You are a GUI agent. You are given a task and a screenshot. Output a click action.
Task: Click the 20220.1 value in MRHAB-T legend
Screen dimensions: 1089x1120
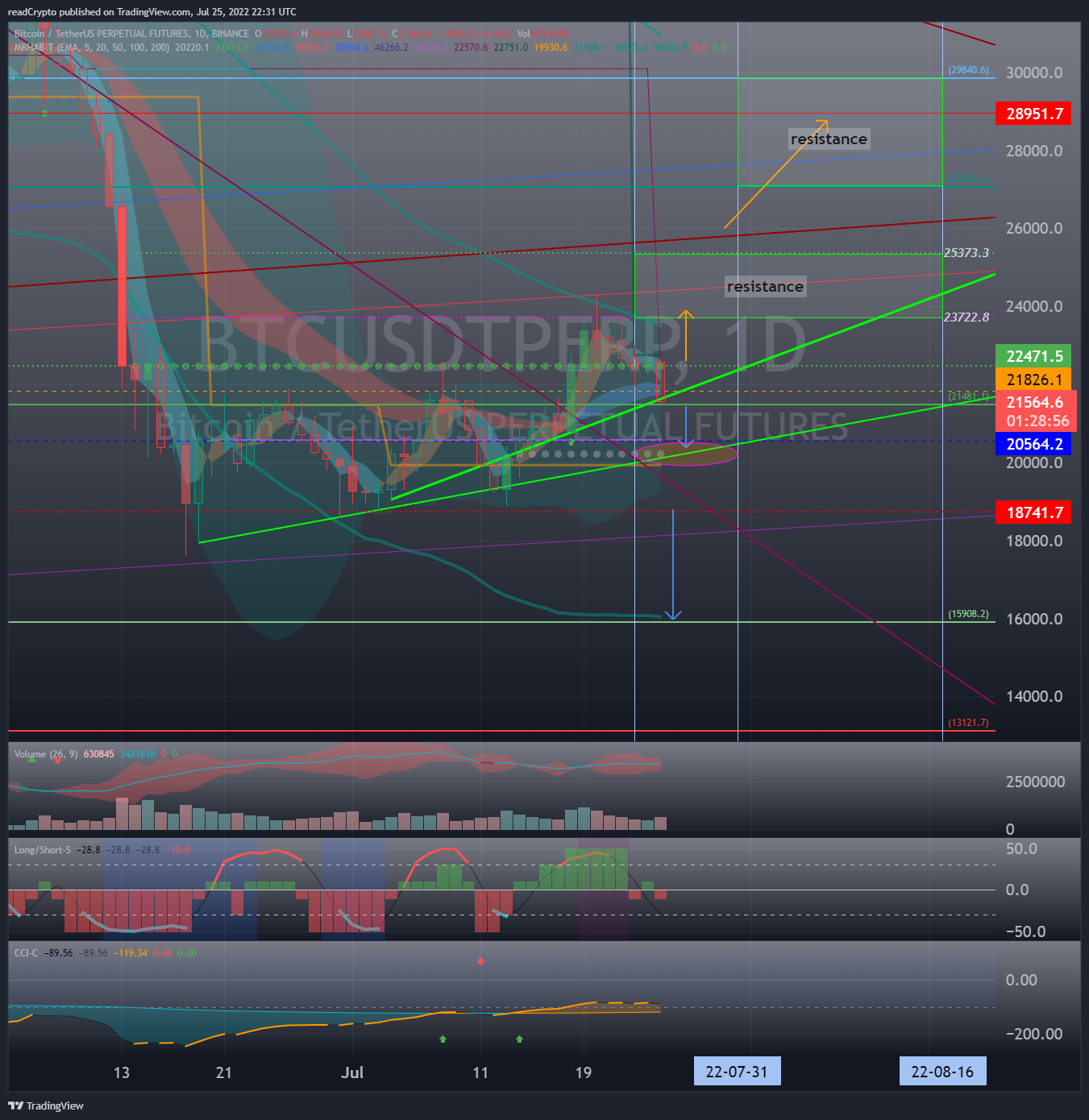coord(192,48)
